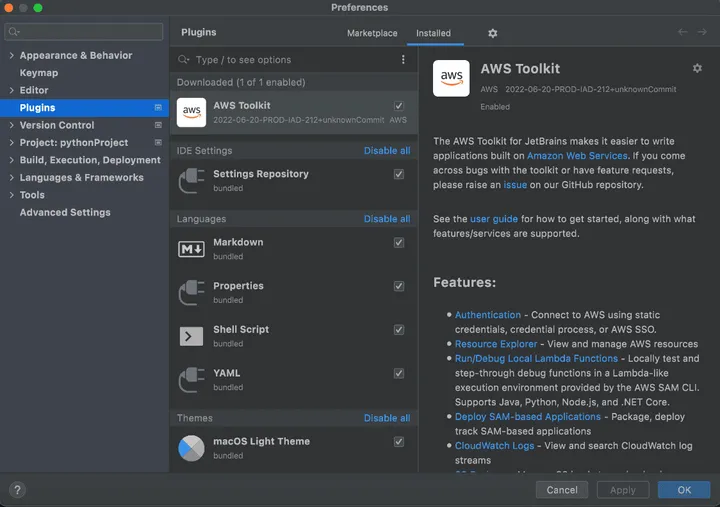The image size is (720, 507).
Task: Expand the Version Control section
Action: click(11, 126)
